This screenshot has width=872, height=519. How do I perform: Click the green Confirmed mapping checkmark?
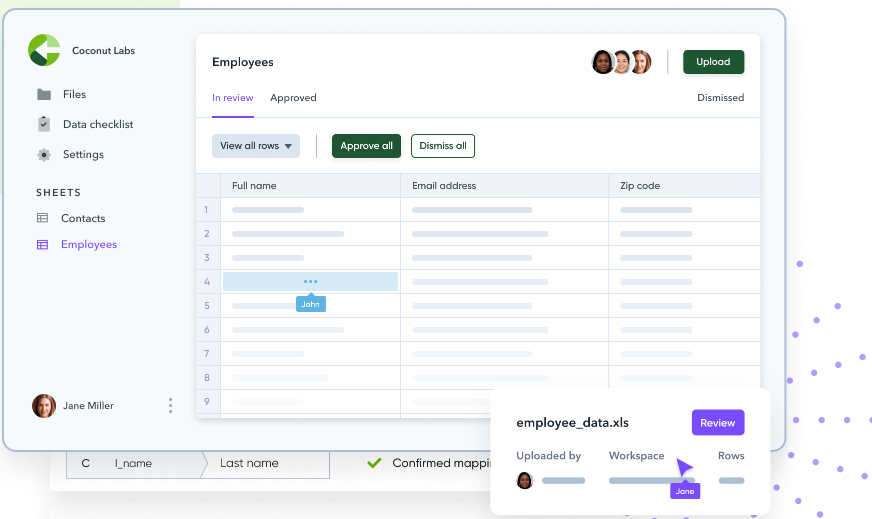point(374,463)
